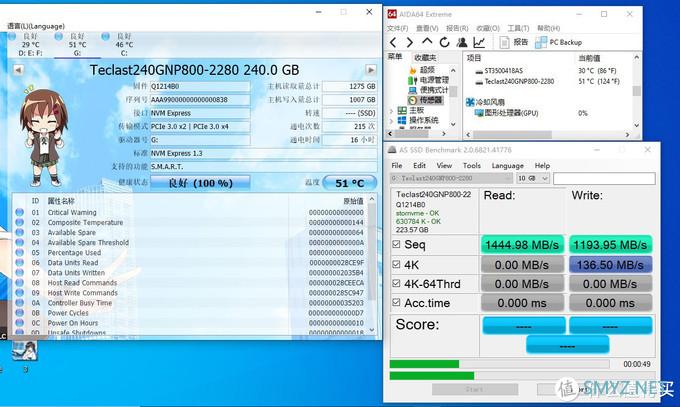Click the Start button in AS SSD
680x407 pixels.
(x=474, y=389)
